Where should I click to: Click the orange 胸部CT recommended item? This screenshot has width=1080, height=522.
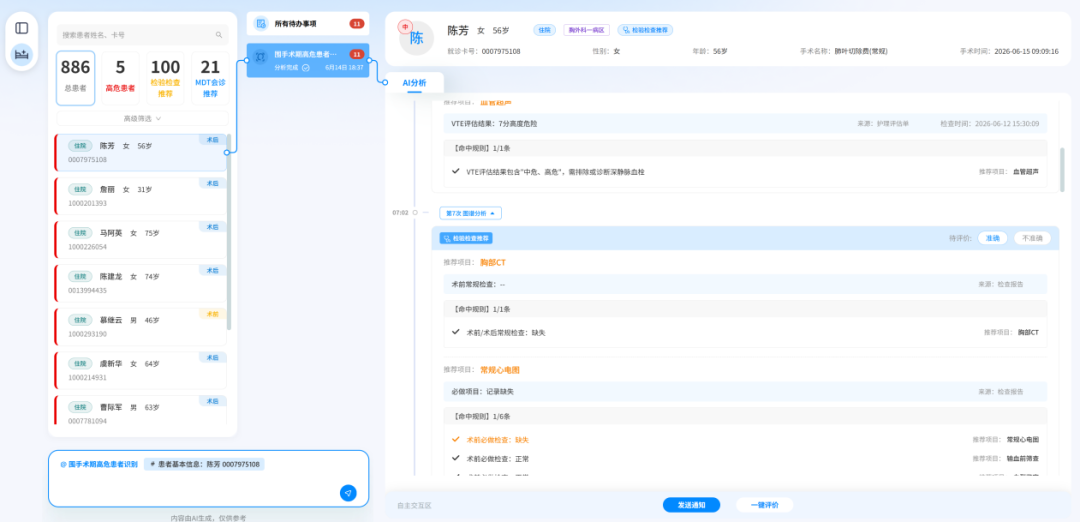493,262
